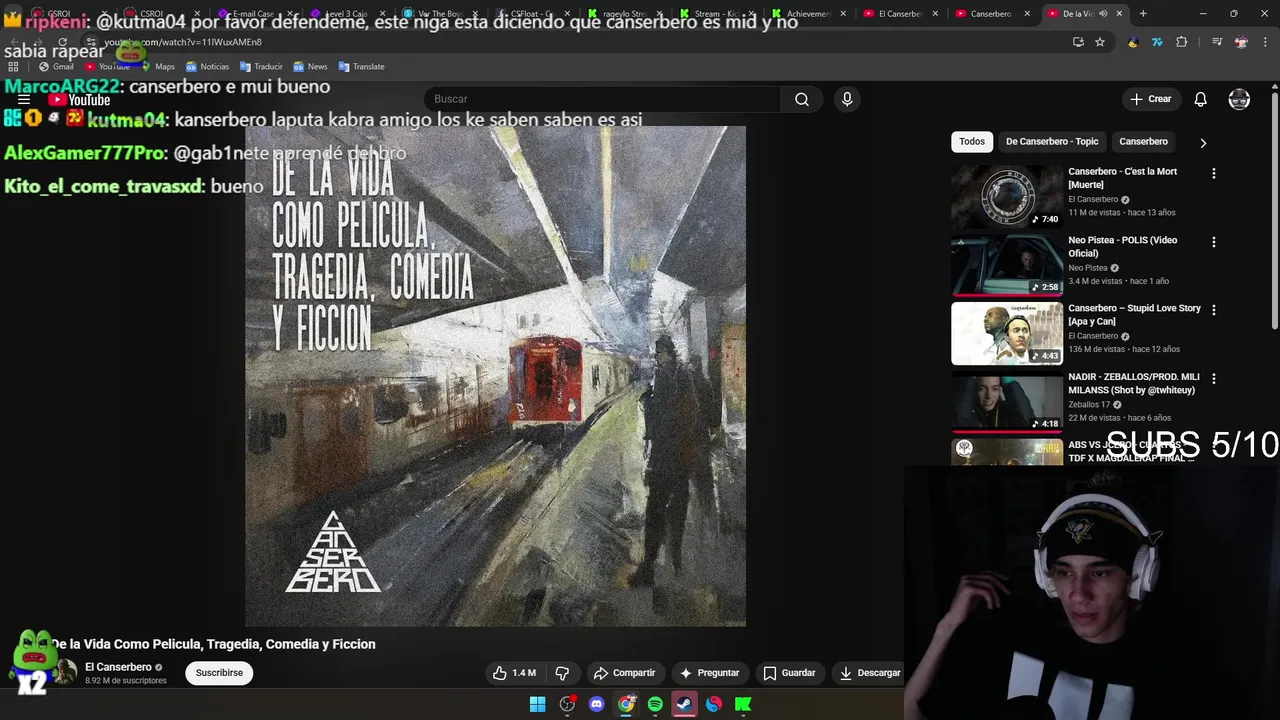Open the Traducir bookmark folder
The width and height of the screenshot is (1280, 720).
[261, 66]
